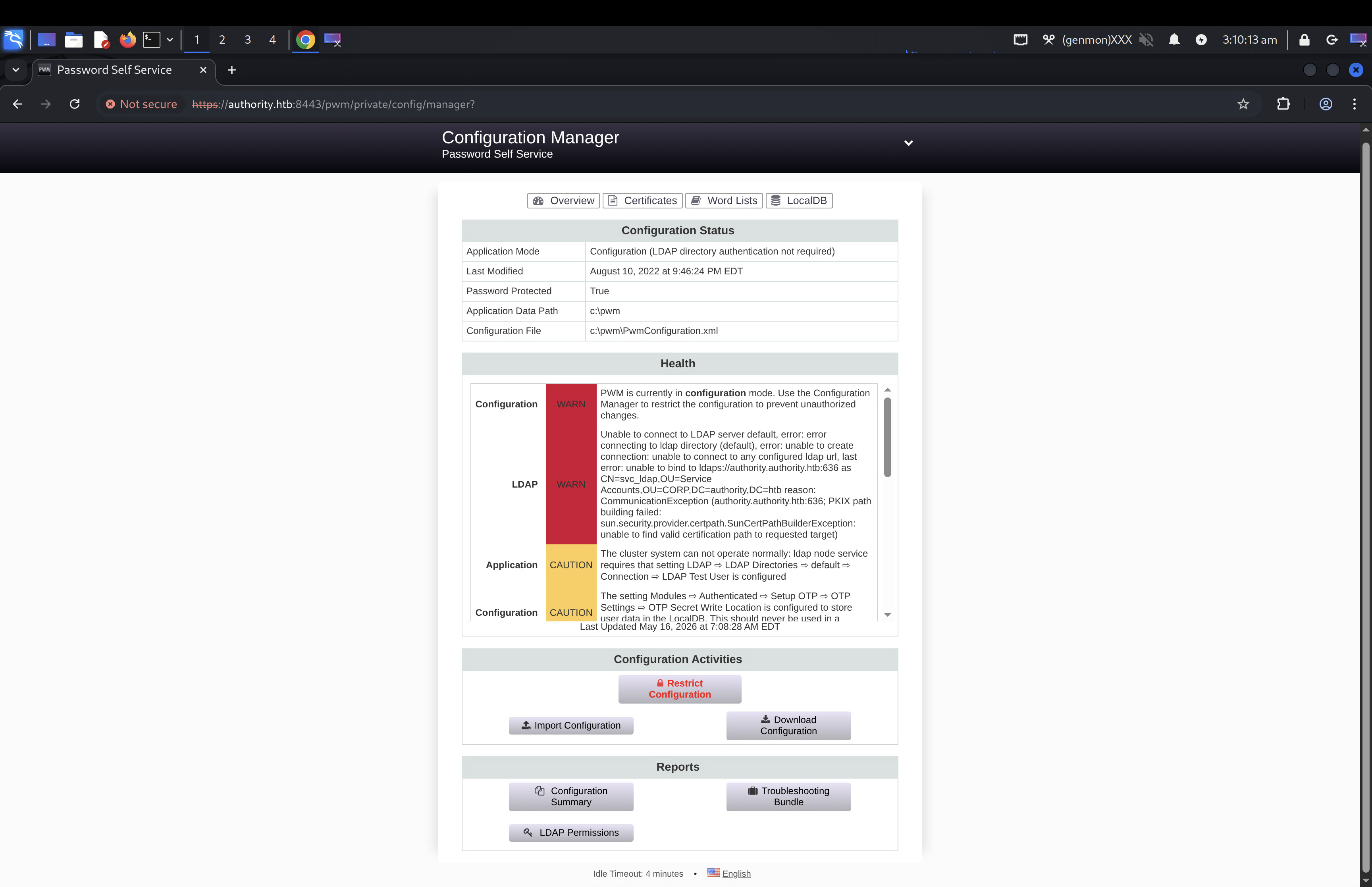This screenshot has width=1372, height=887.
Task: Reload the page with the refresh icon
Action: 74,104
